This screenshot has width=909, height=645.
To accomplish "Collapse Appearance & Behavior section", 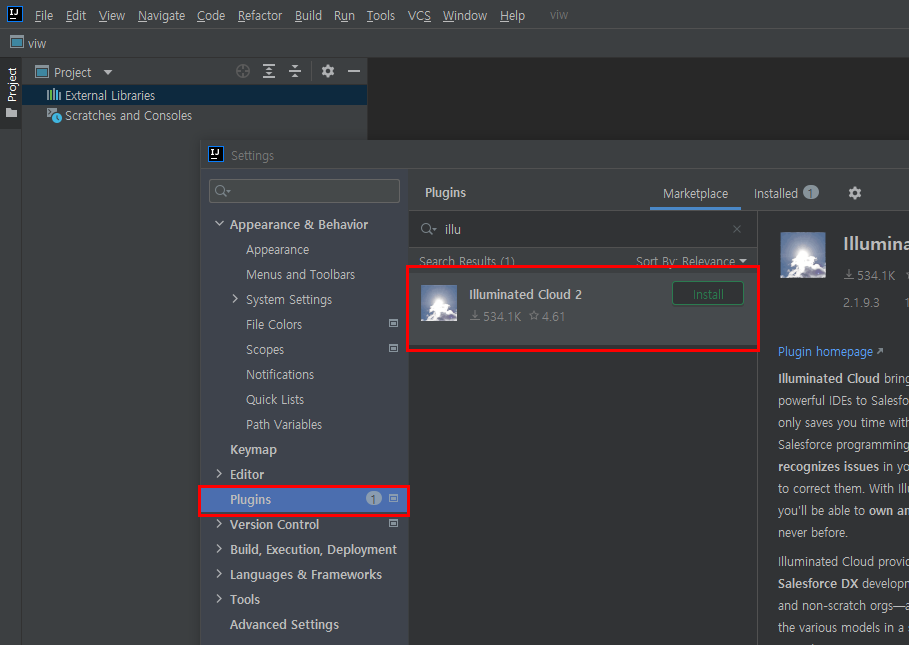I will coord(219,224).
